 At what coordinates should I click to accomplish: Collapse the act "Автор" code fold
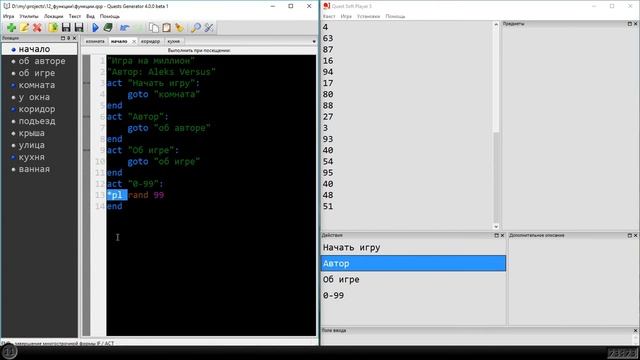[x=86, y=117]
